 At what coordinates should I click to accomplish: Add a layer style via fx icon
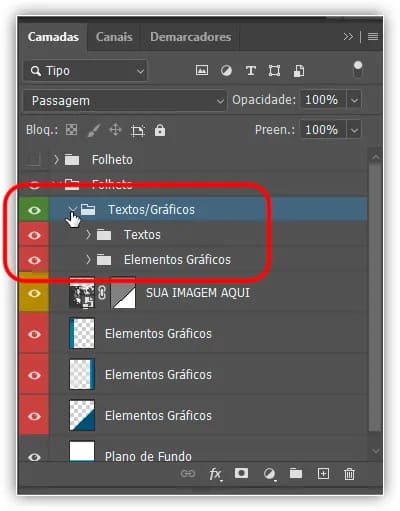pyautogui.click(x=216, y=474)
